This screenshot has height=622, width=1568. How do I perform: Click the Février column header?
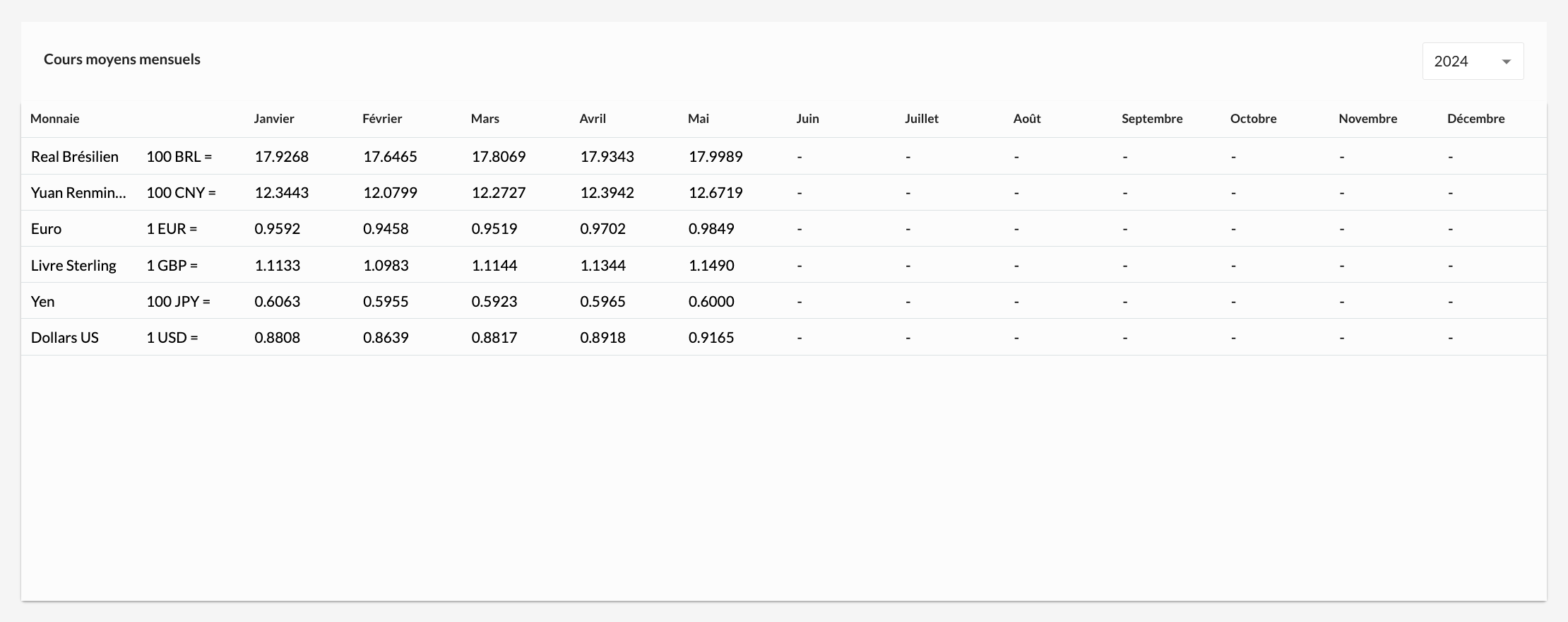pyautogui.click(x=382, y=119)
